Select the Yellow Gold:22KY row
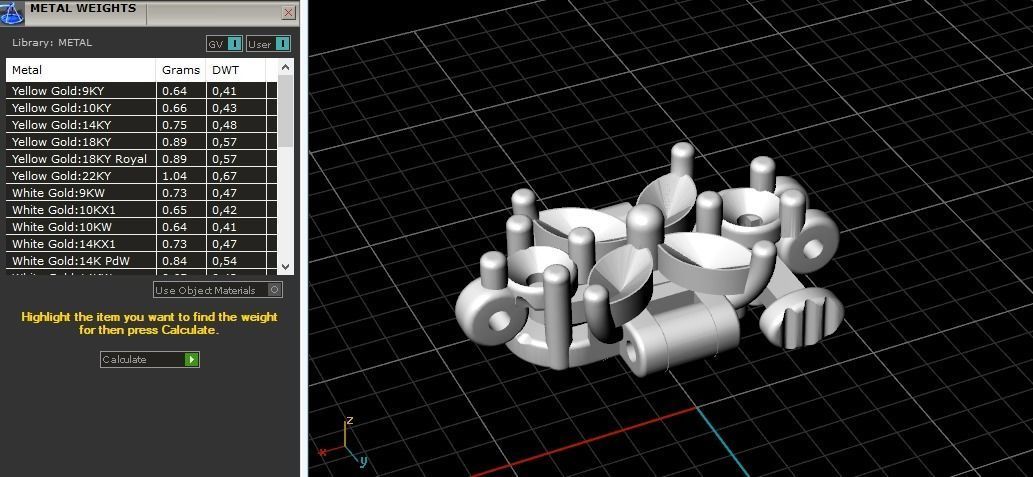The width and height of the screenshot is (1033, 477). coord(142,176)
